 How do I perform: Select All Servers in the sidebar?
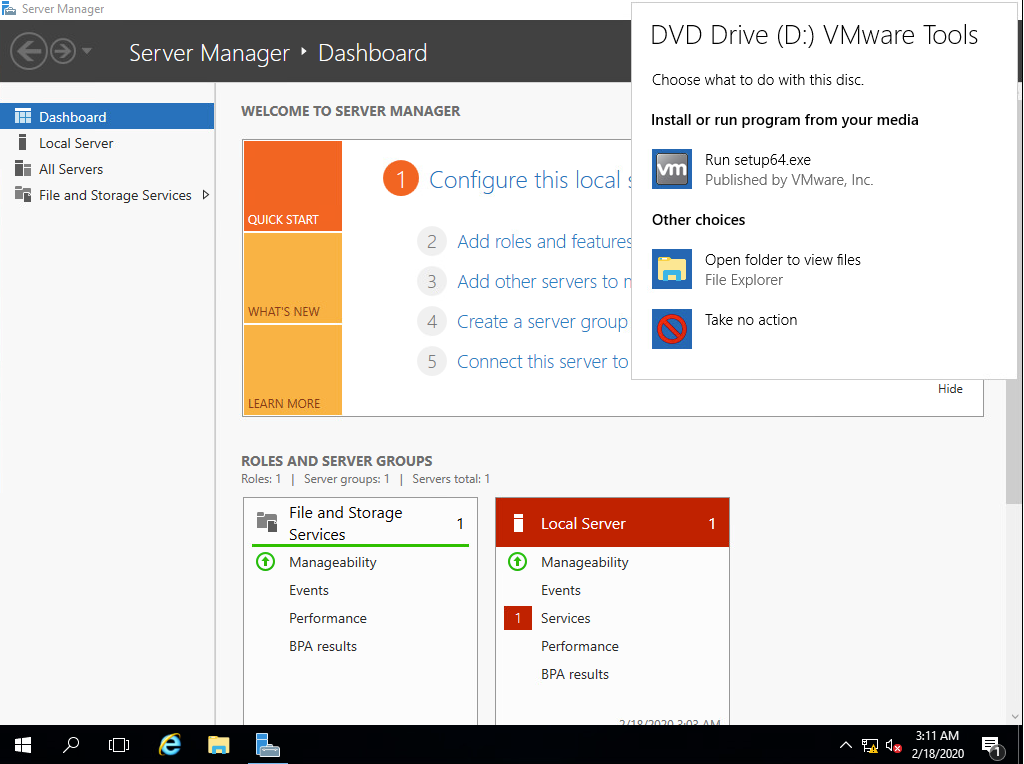70,169
